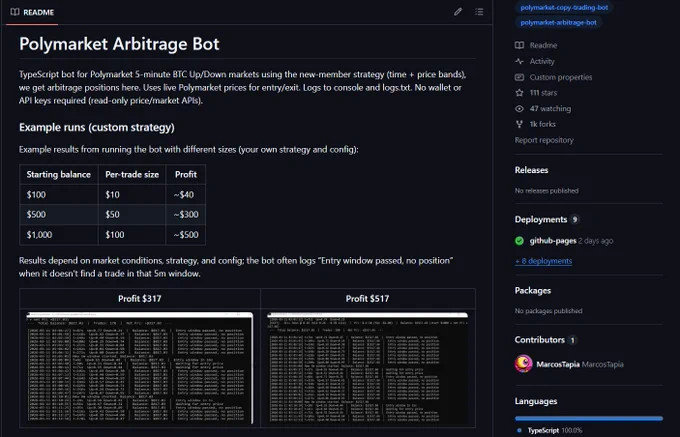Click the Profit $317 table header
This screenshot has width=680, height=437.
coord(140,299)
